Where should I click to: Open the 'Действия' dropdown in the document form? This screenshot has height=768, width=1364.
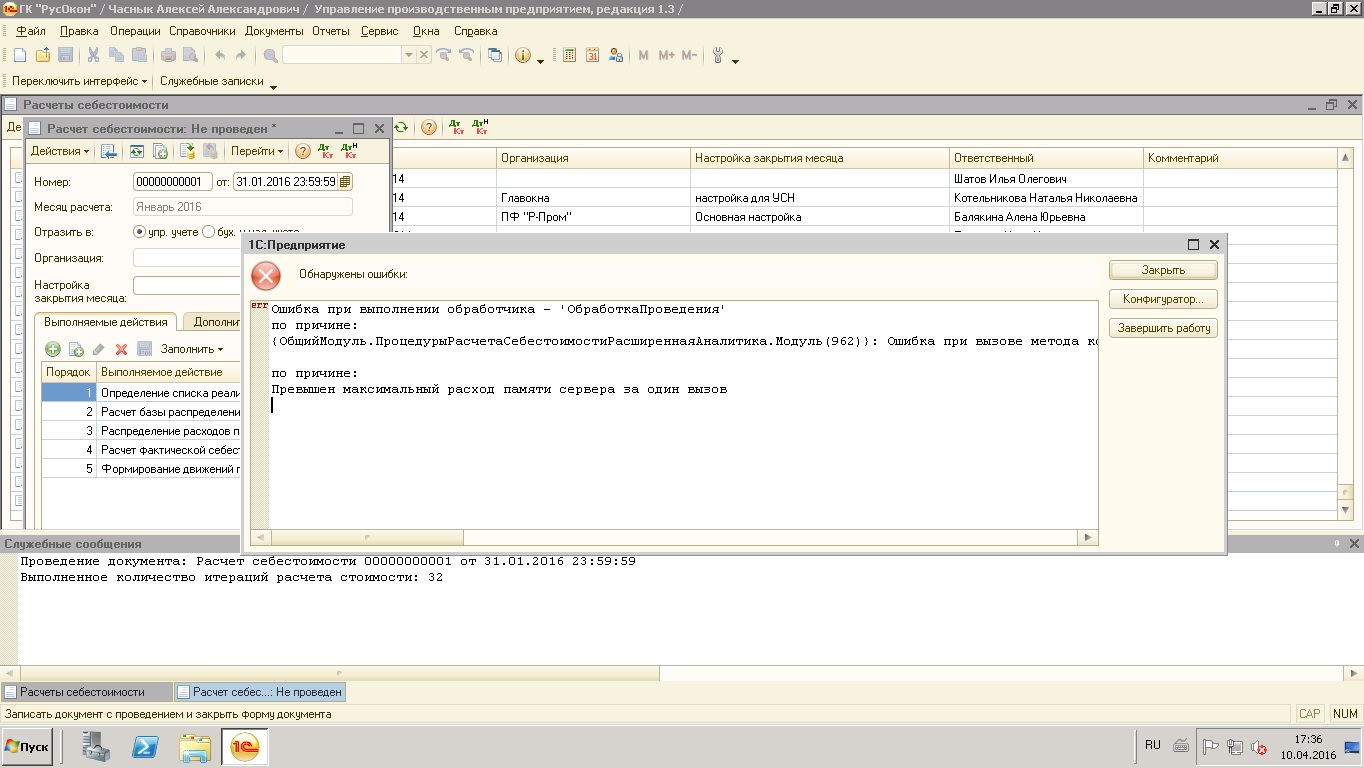coord(59,152)
